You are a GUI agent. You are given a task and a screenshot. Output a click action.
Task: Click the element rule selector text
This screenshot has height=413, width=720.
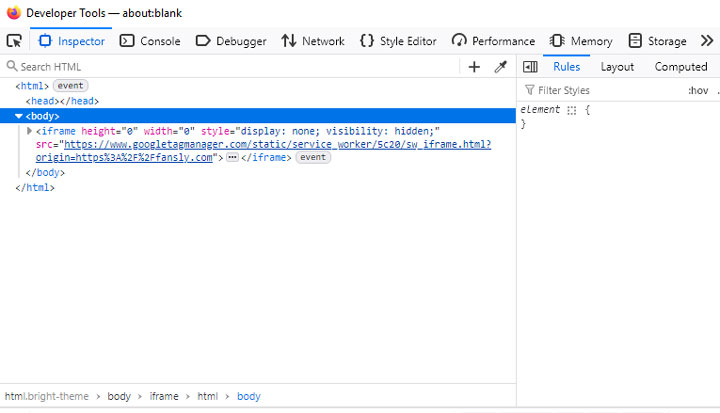[x=540, y=109]
